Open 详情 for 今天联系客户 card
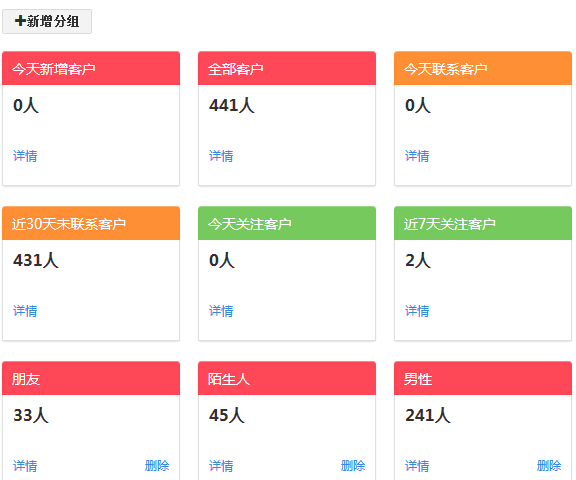This screenshot has height=480, width=576. pos(417,156)
